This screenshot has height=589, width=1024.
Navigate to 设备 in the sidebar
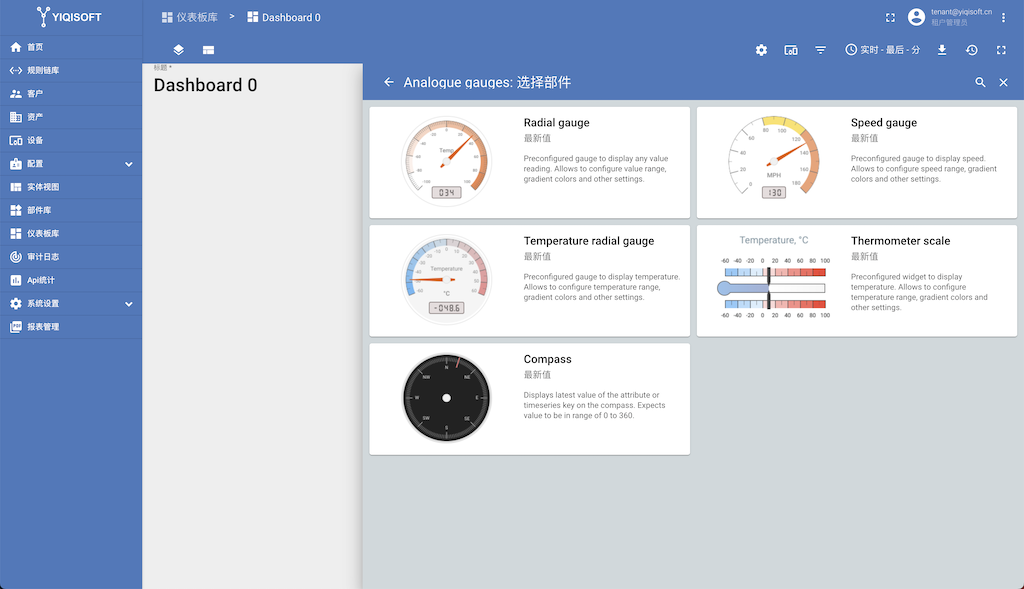[35, 141]
